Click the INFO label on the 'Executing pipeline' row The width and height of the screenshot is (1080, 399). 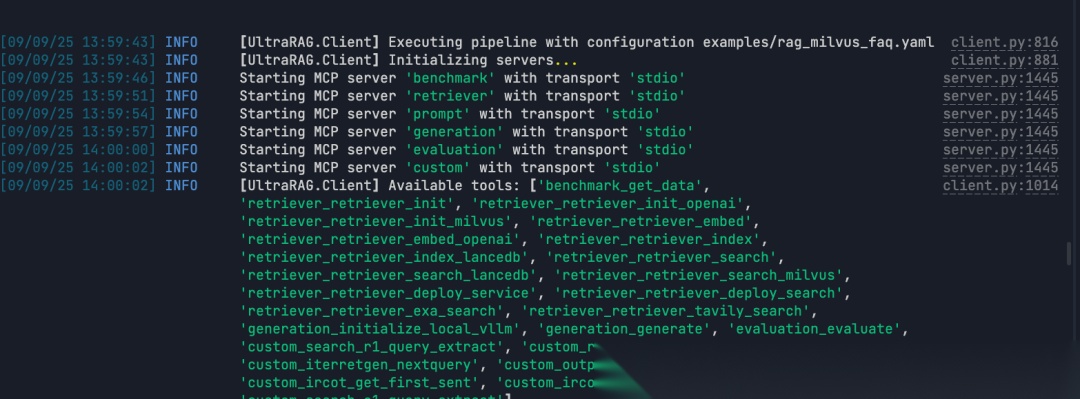(x=181, y=43)
